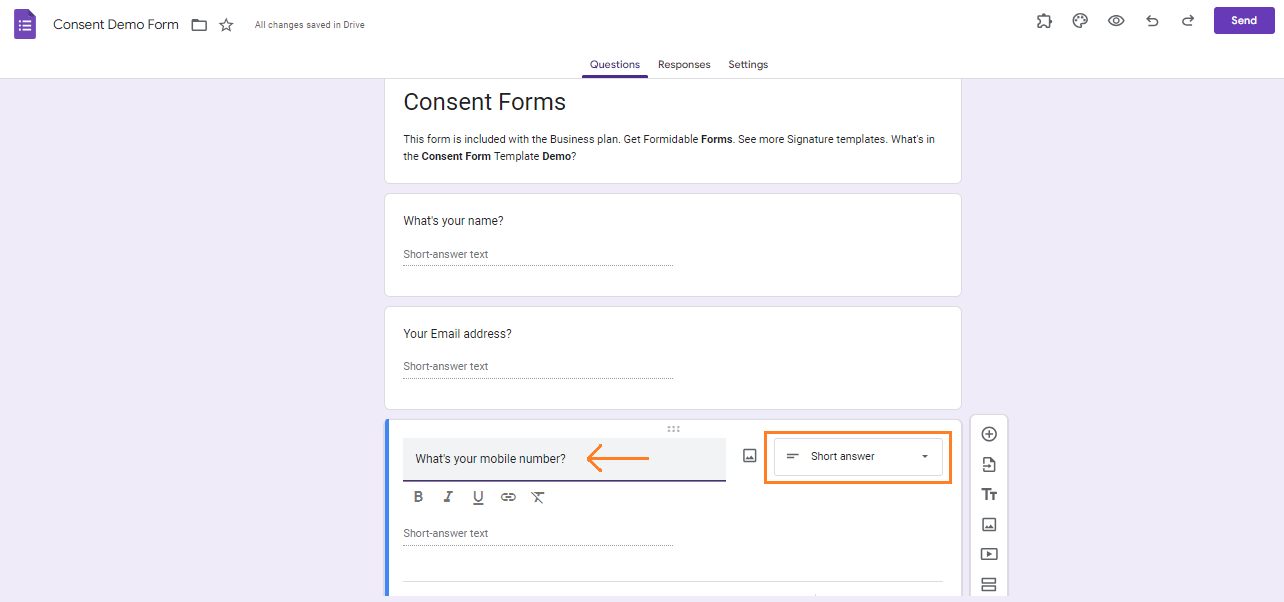1284x602 pixels.
Task: Add a new question using the plus icon
Action: point(988,433)
